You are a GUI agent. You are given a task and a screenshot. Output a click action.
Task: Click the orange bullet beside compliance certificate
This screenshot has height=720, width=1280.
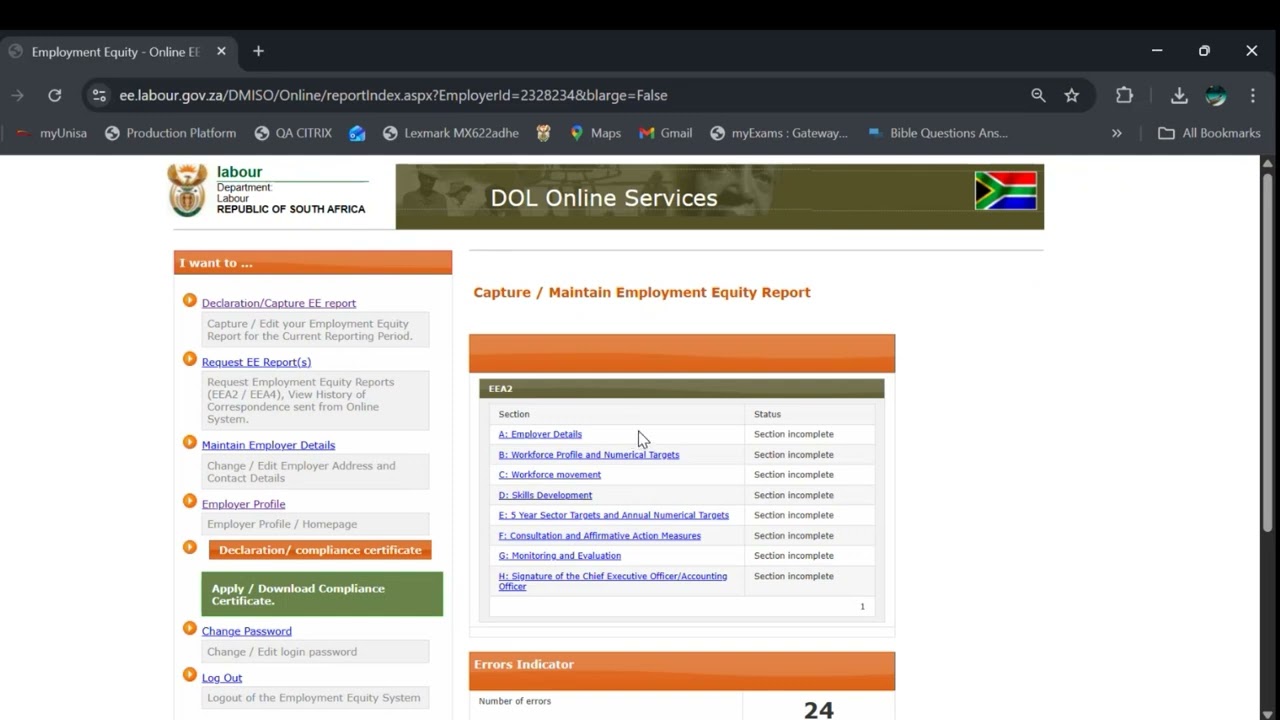tap(190, 547)
